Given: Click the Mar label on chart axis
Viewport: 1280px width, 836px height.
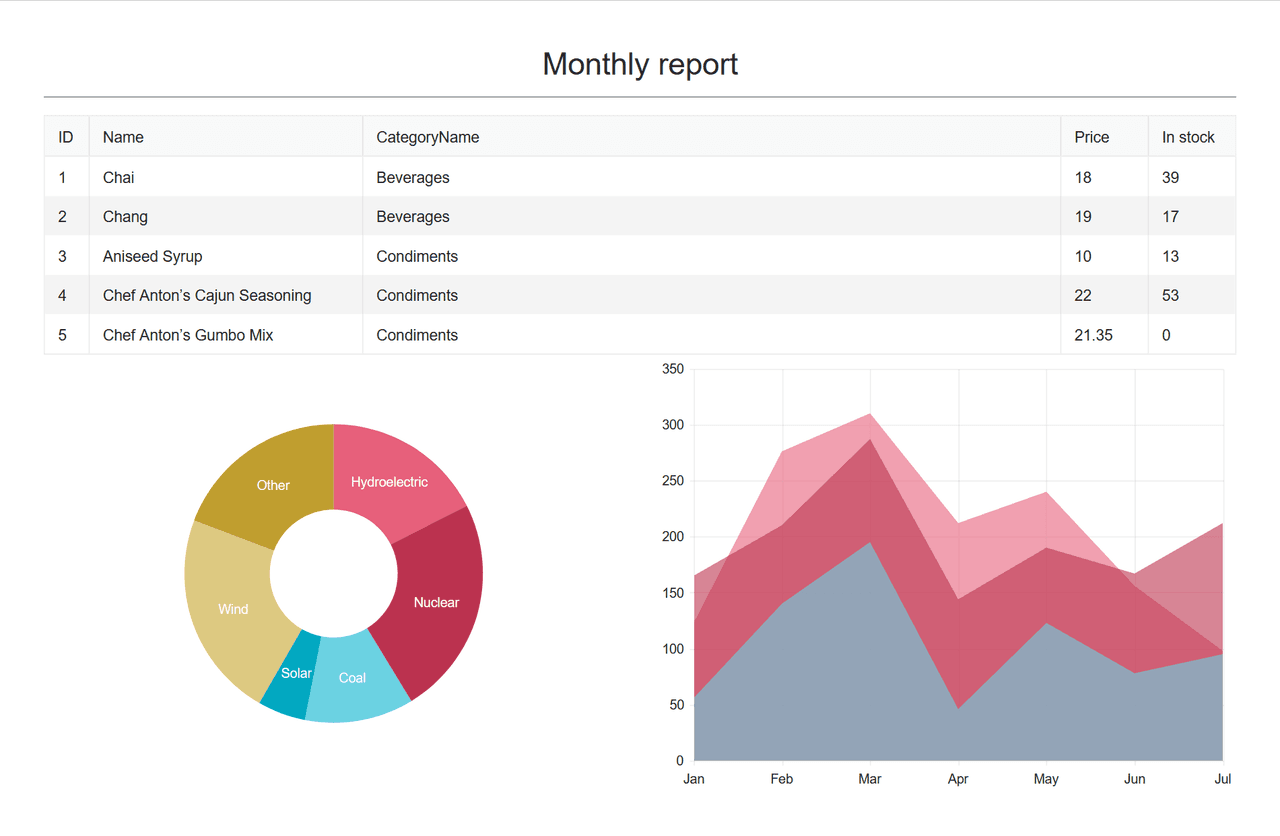Looking at the screenshot, I should 870,779.
